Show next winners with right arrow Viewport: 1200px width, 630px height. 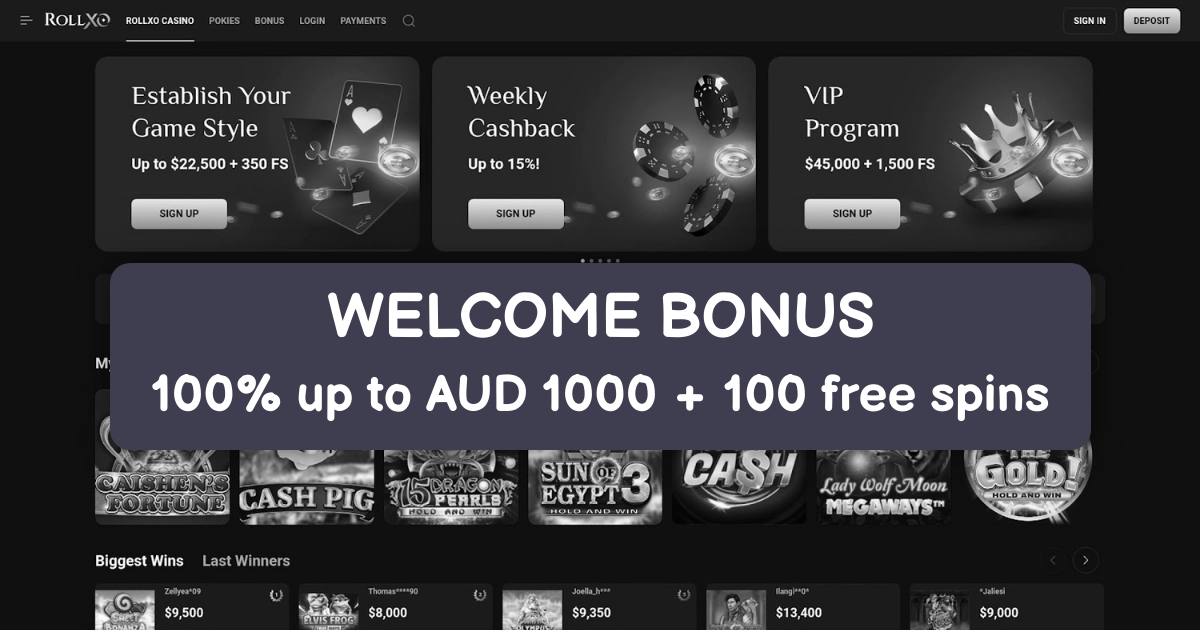click(1085, 560)
